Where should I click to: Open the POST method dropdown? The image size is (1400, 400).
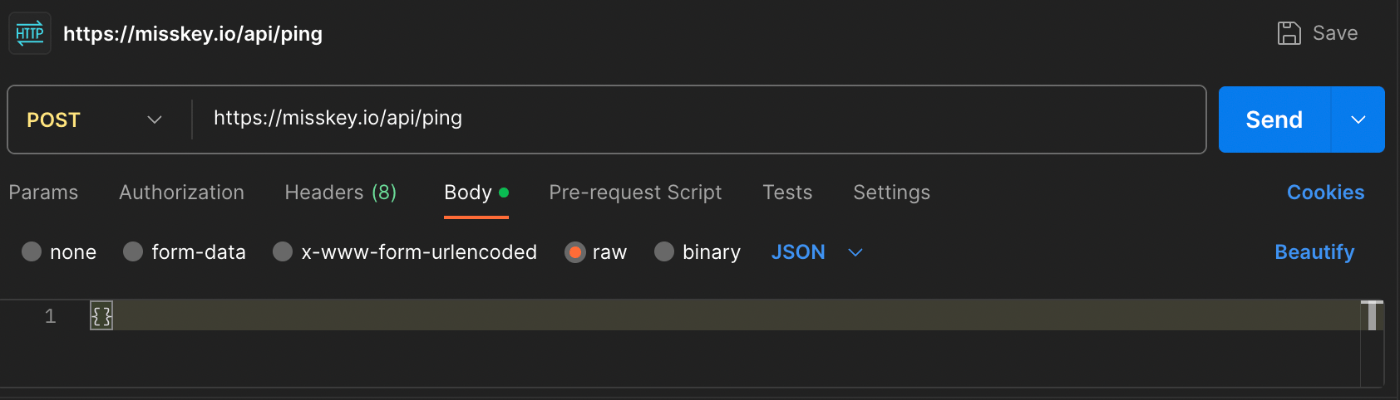point(95,120)
